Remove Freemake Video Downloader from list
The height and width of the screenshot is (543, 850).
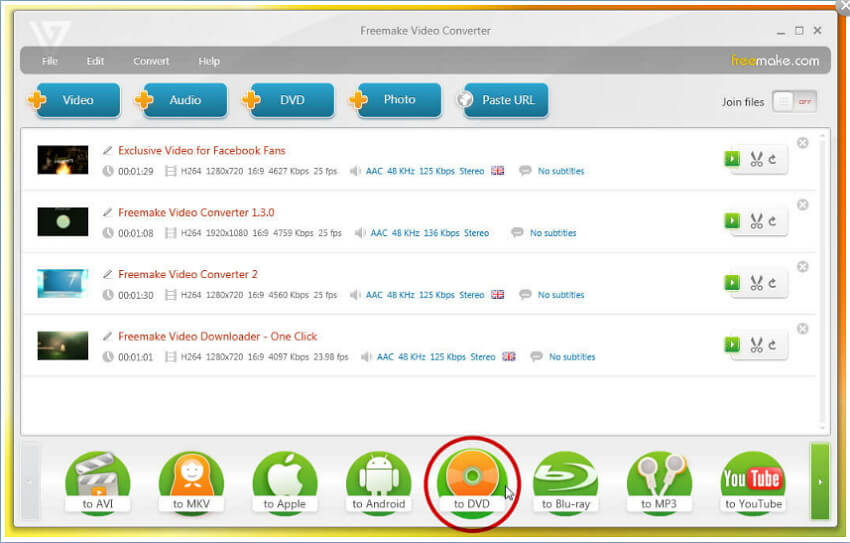tap(803, 328)
